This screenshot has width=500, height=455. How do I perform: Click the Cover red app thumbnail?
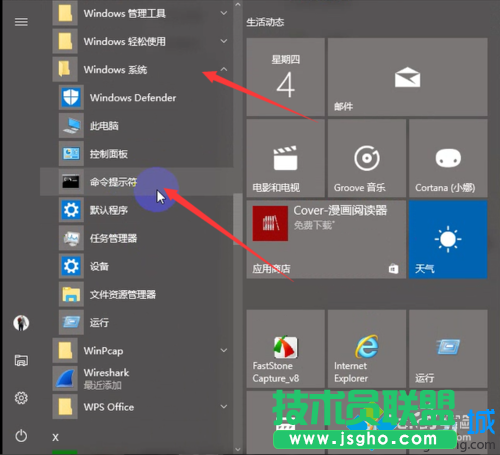(x=270, y=223)
